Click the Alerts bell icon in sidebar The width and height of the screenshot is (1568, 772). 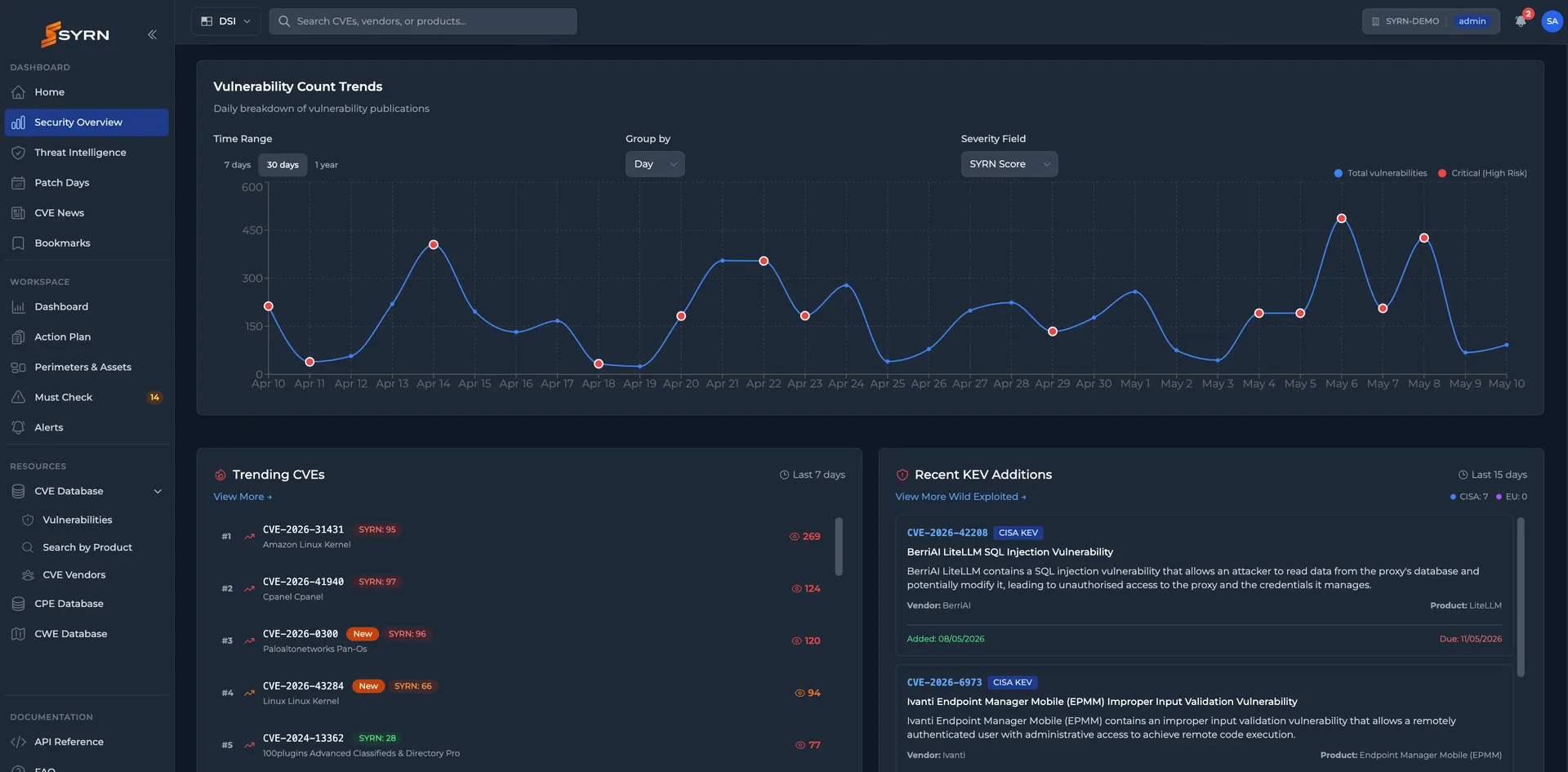click(x=18, y=428)
